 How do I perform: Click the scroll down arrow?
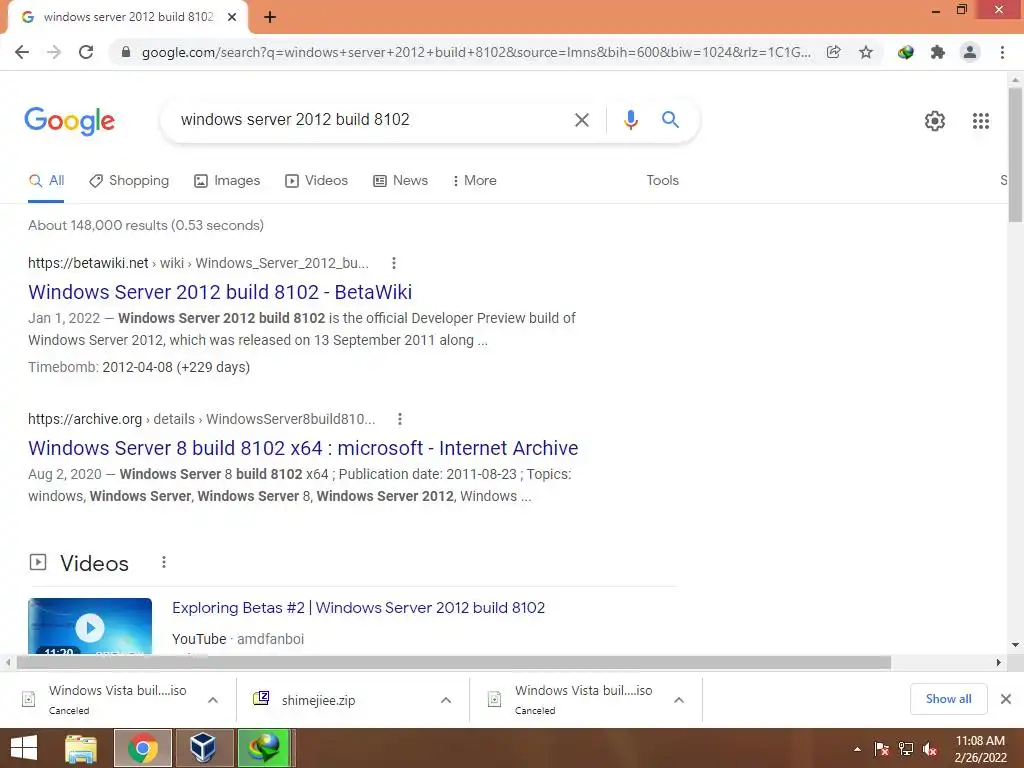1016,645
